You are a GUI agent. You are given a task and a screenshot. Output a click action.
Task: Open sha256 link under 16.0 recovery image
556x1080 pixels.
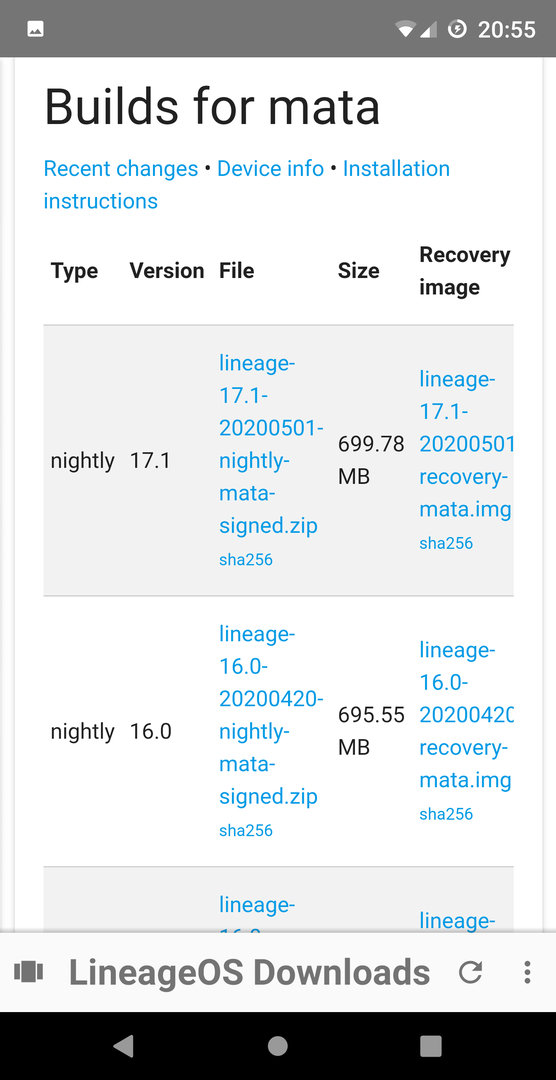[446, 814]
